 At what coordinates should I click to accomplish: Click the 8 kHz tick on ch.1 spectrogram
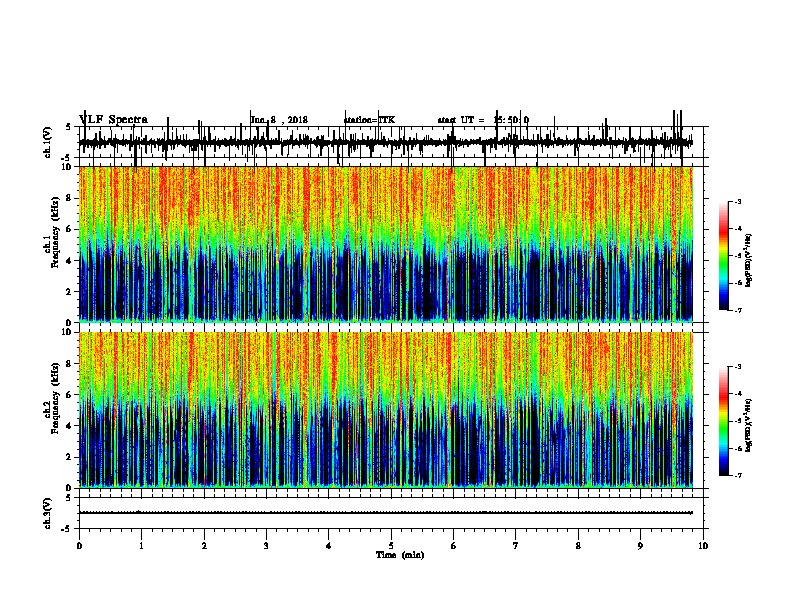click(70, 198)
